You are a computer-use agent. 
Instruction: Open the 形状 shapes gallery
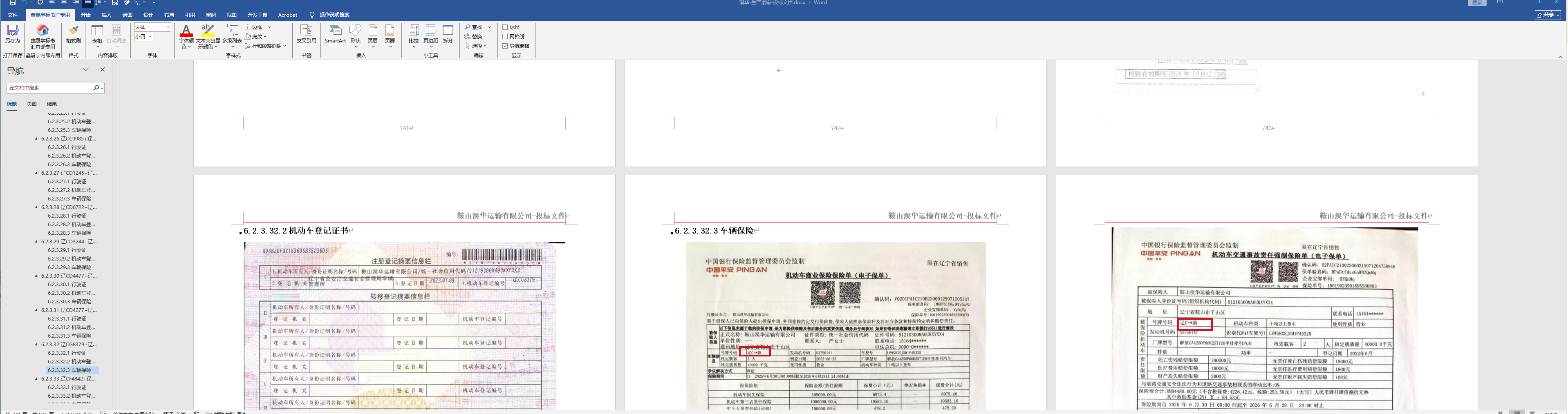(356, 36)
